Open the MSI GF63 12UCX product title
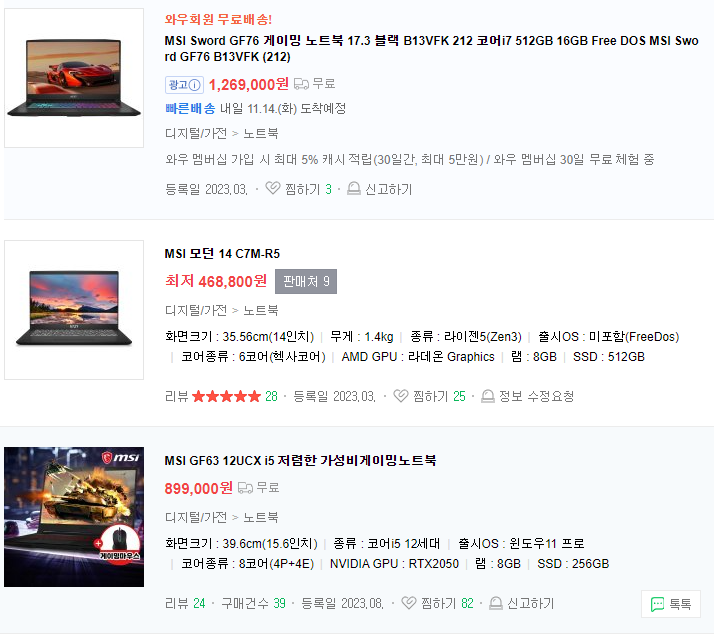The height and width of the screenshot is (634, 714). click(300, 460)
